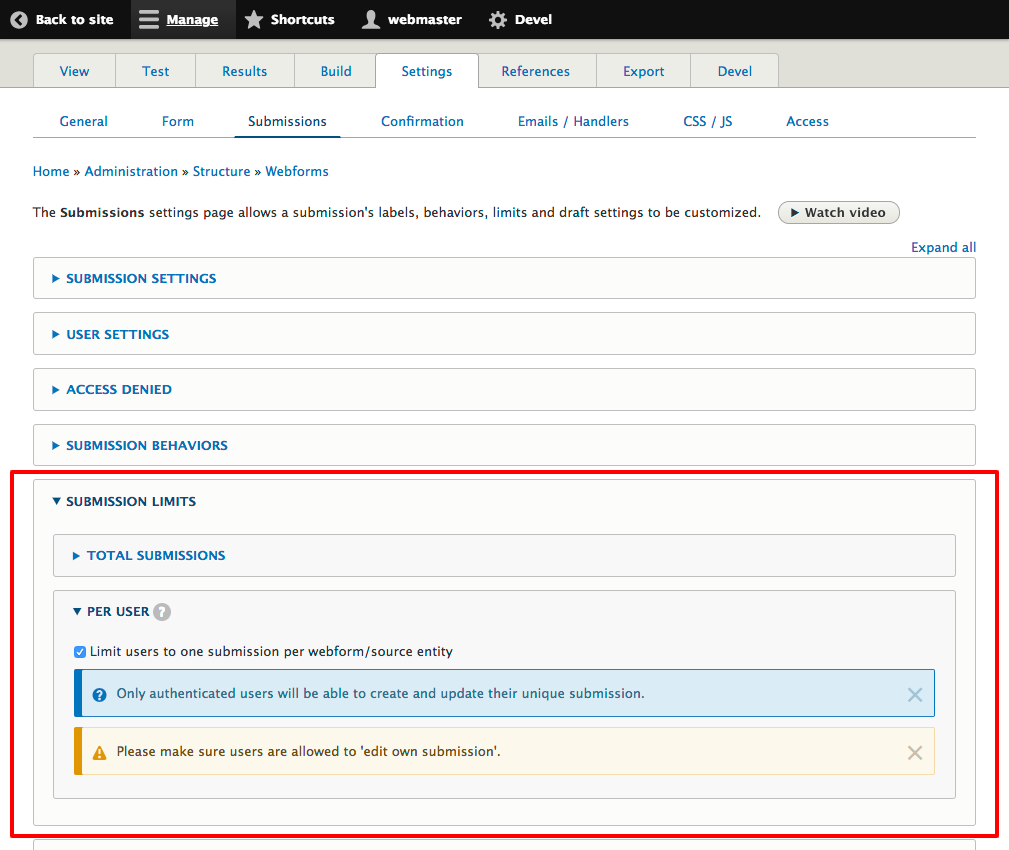
Task: Collapse the Per User section
Action: pyautogui.click(x=112, y=611)
